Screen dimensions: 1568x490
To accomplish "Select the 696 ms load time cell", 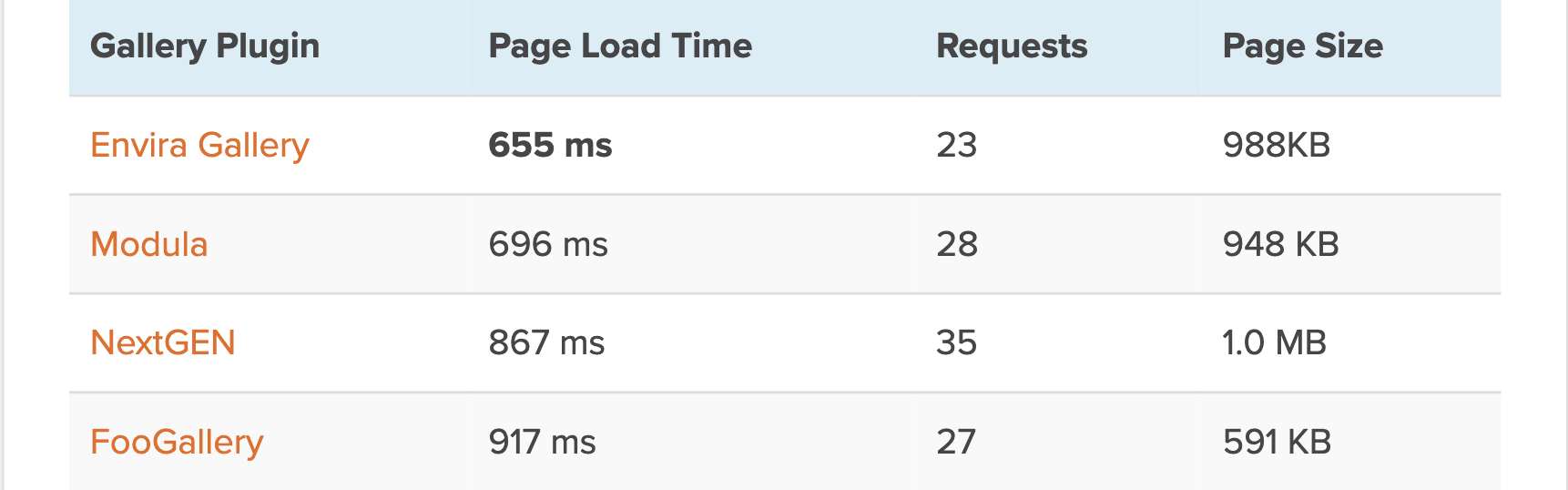I will (x=548, y=245).
